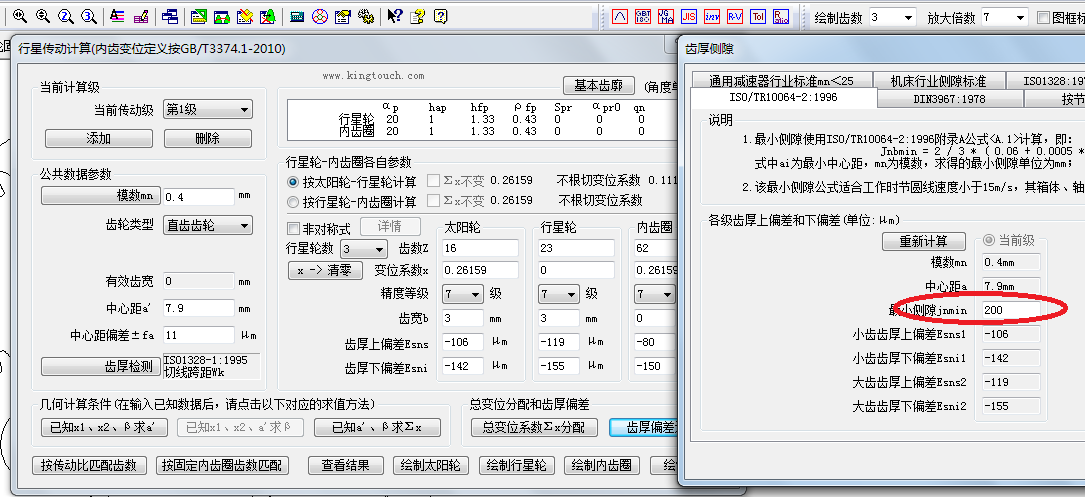This screenshot has width=1085, height=497.
Task: Click the 基本齿廓 button
Action: (x=599, y=86)
